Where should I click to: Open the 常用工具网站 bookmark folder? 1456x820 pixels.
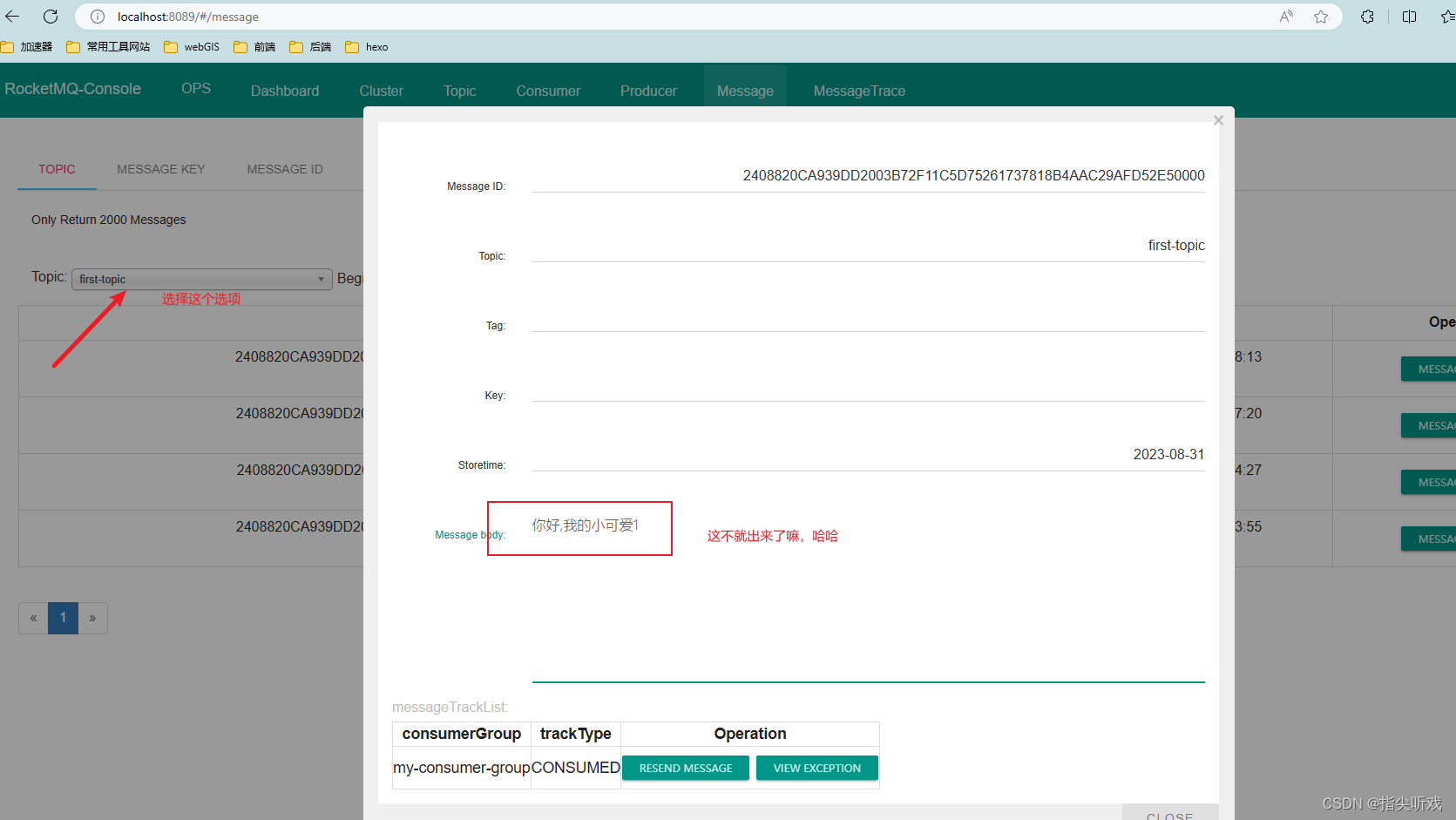[x=108, y=47]
